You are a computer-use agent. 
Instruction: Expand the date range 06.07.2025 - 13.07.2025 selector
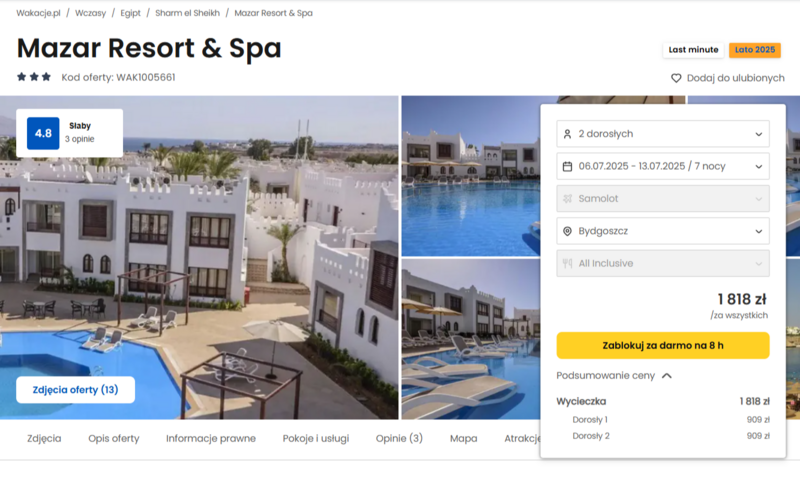(663, 166)
